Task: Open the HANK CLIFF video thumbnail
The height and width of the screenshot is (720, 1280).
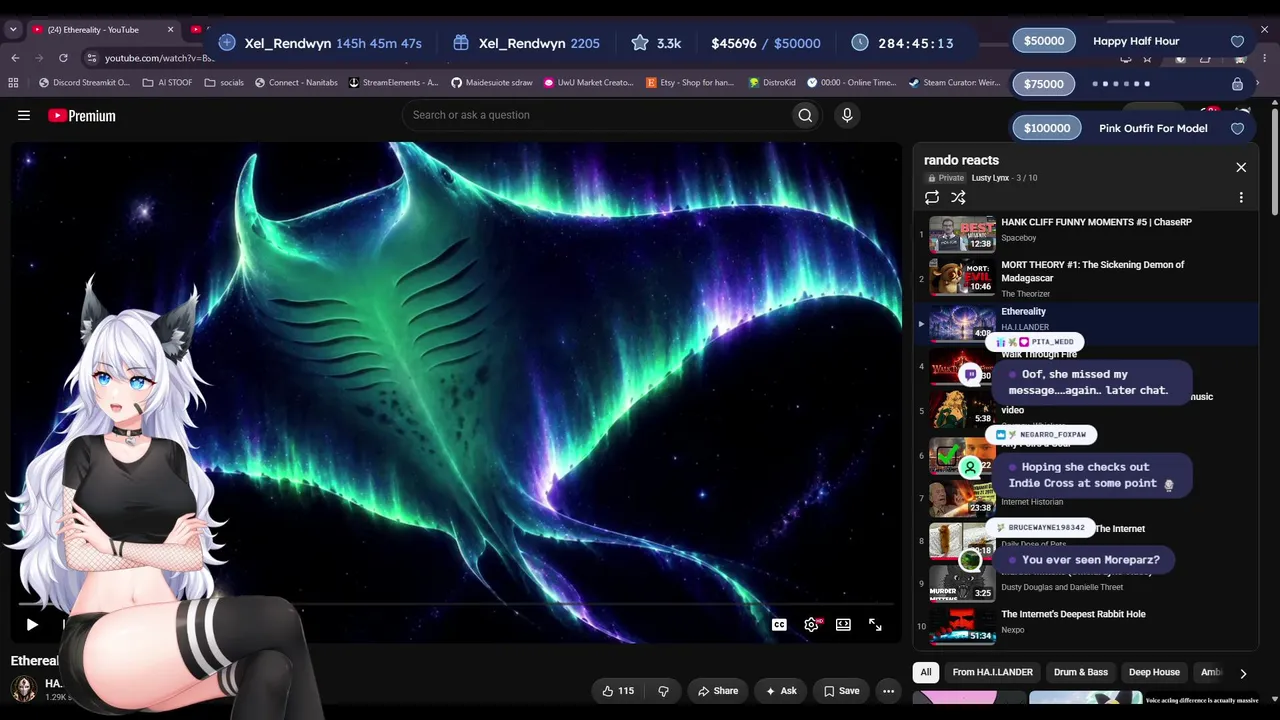Action: [x=962, y=235]
